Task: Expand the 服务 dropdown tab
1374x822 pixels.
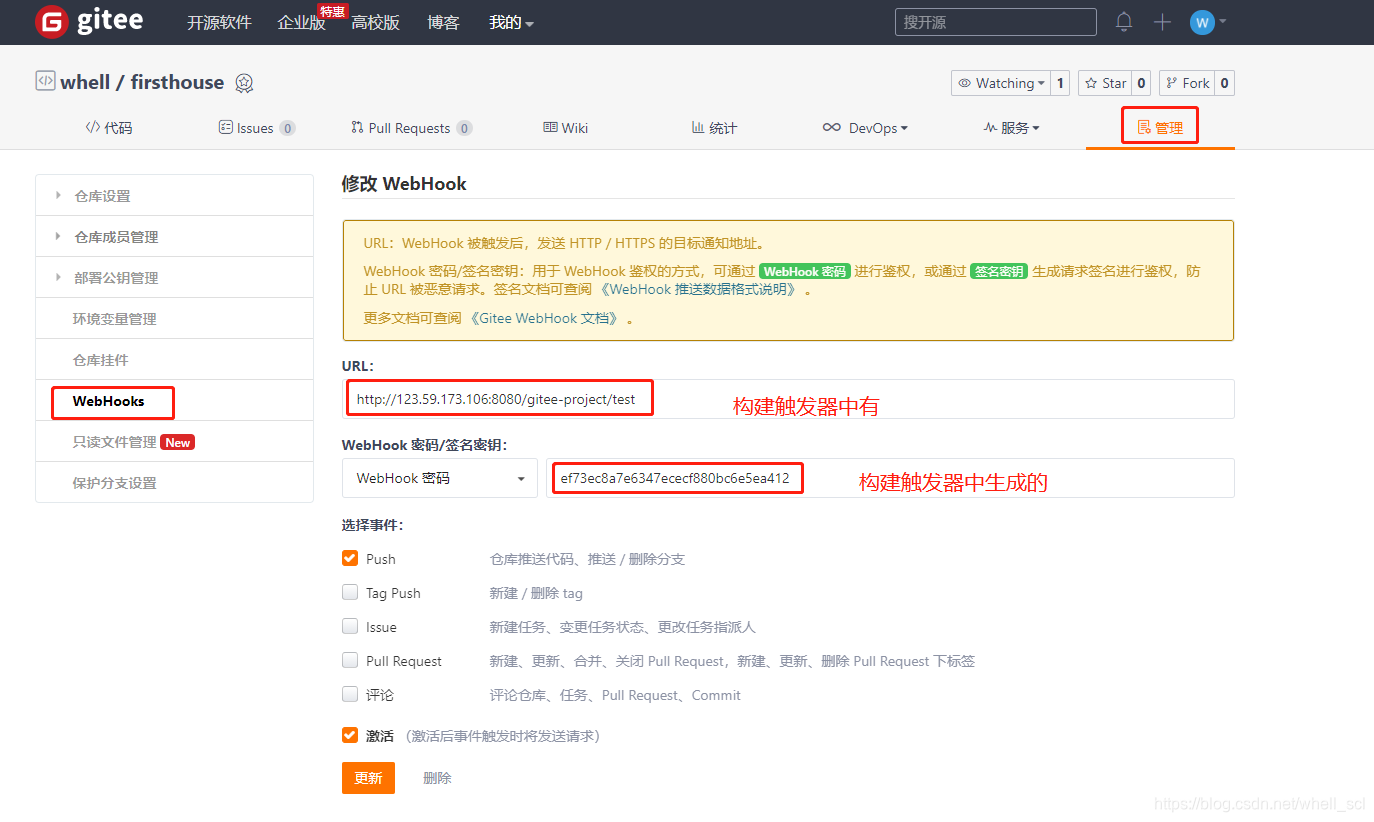Action: pyautogui.click(x=1012, y=128)
